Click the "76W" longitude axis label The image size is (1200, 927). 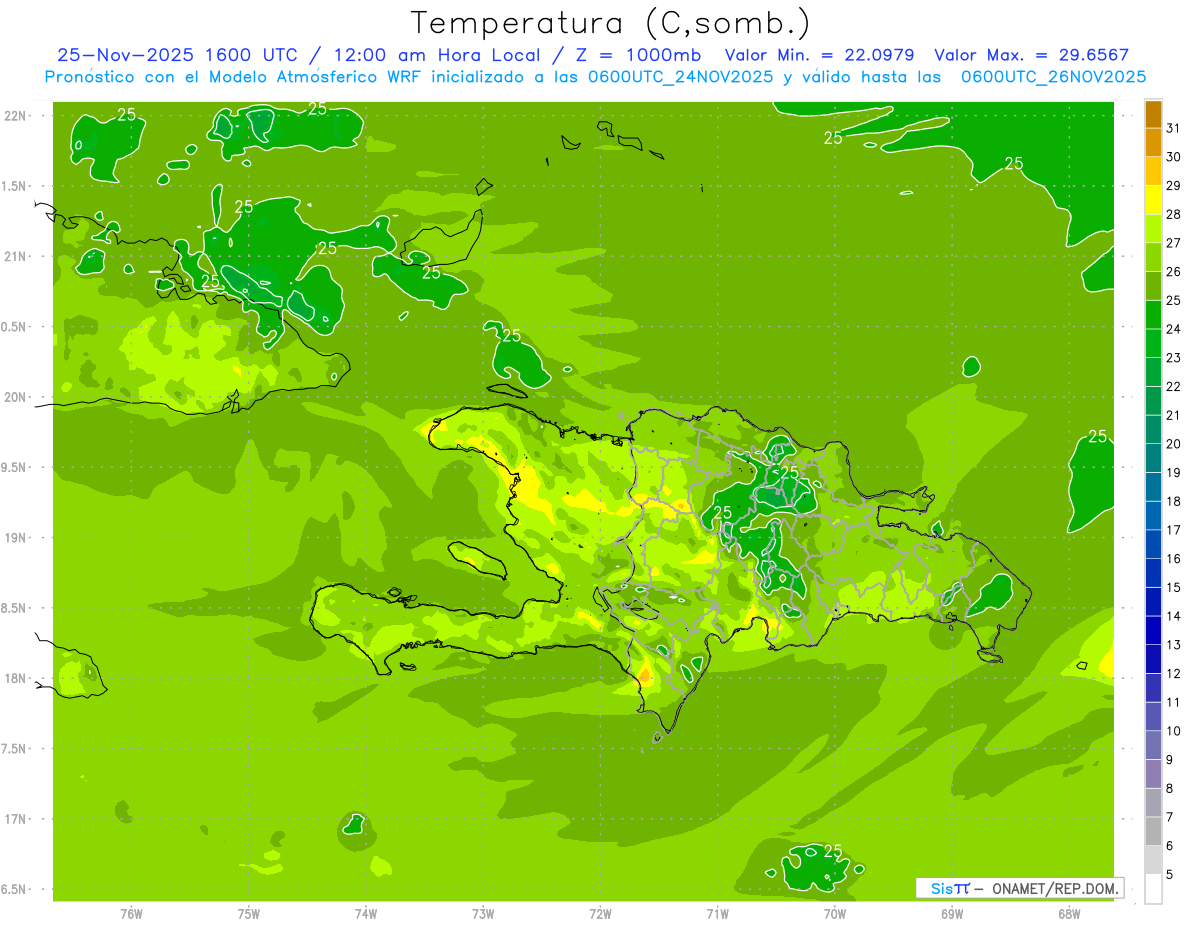(131, 914)
